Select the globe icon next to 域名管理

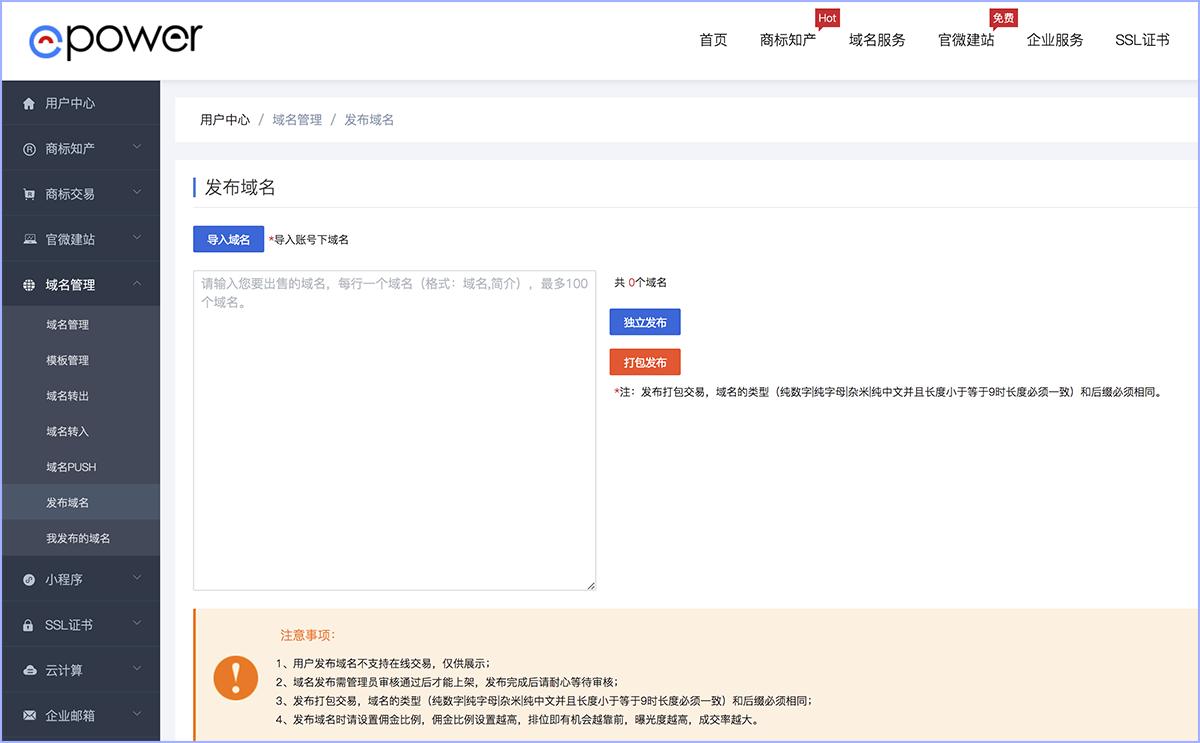tap(29, 284)
